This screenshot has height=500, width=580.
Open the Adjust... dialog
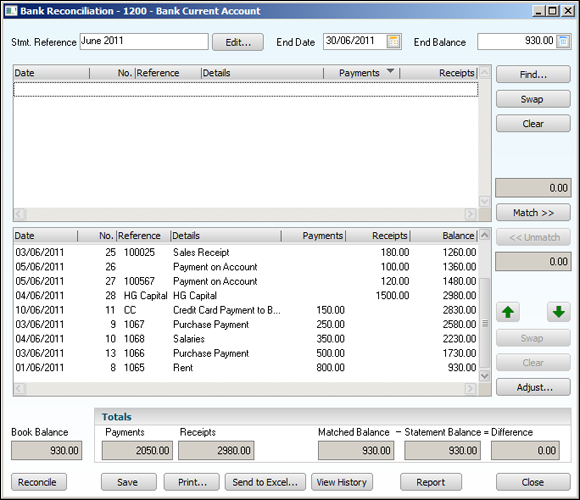(x=533, y=387)
